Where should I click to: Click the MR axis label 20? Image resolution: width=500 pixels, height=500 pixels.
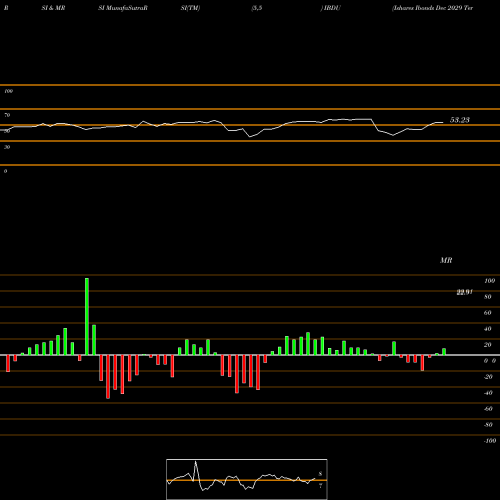pos(488,345)
